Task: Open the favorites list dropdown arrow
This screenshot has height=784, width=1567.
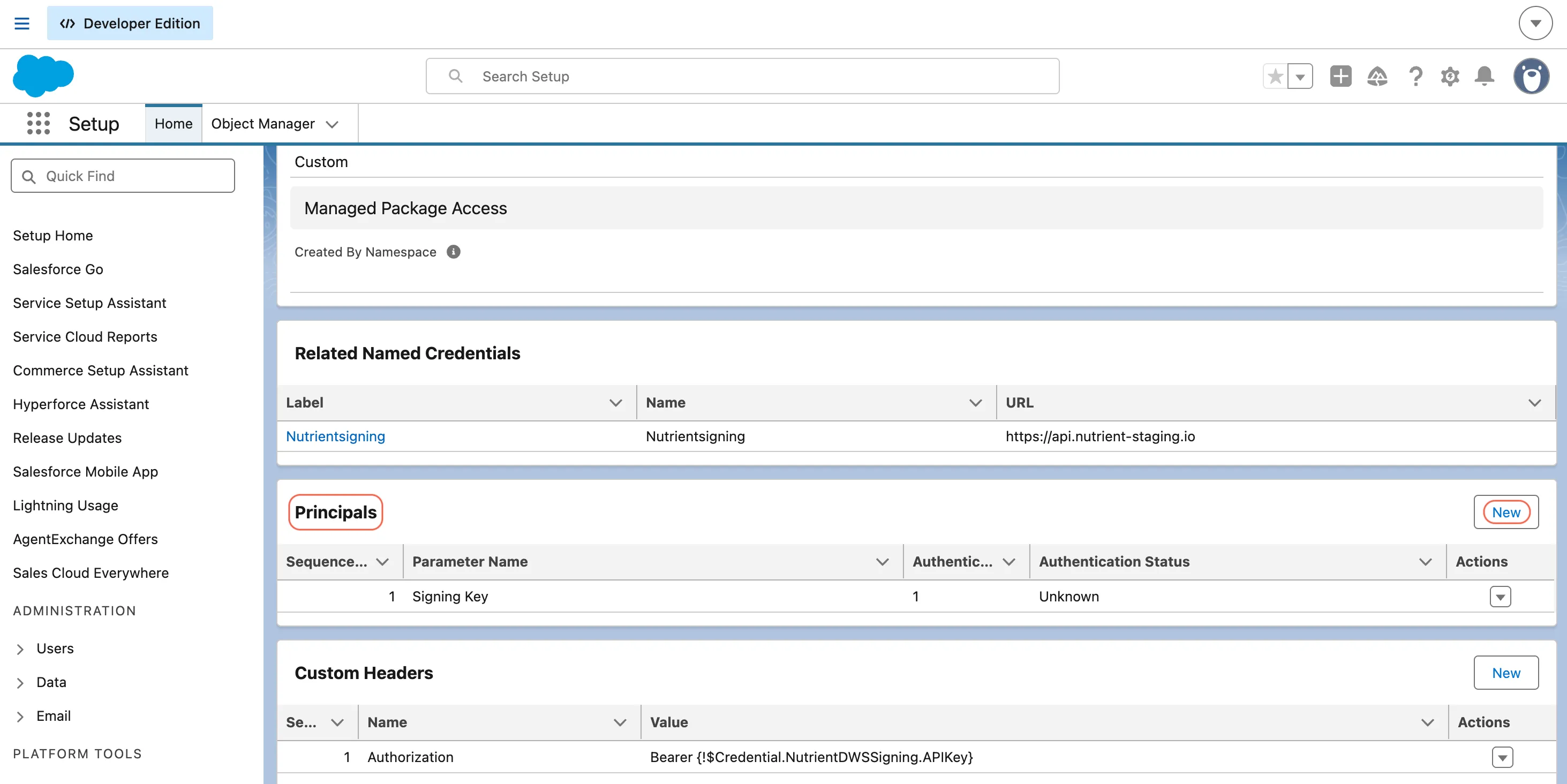Action: [x=1300, y=77]
